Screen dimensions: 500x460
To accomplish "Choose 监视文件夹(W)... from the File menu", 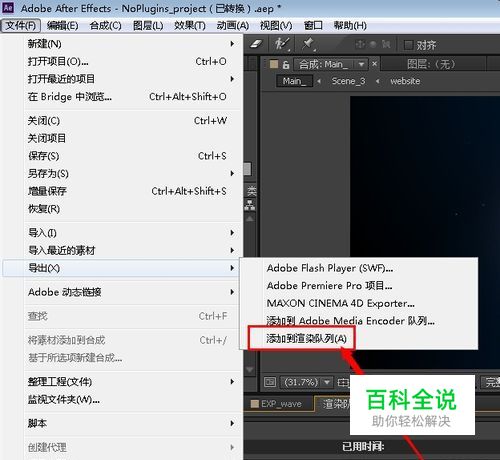I will [x=133, y=399].
